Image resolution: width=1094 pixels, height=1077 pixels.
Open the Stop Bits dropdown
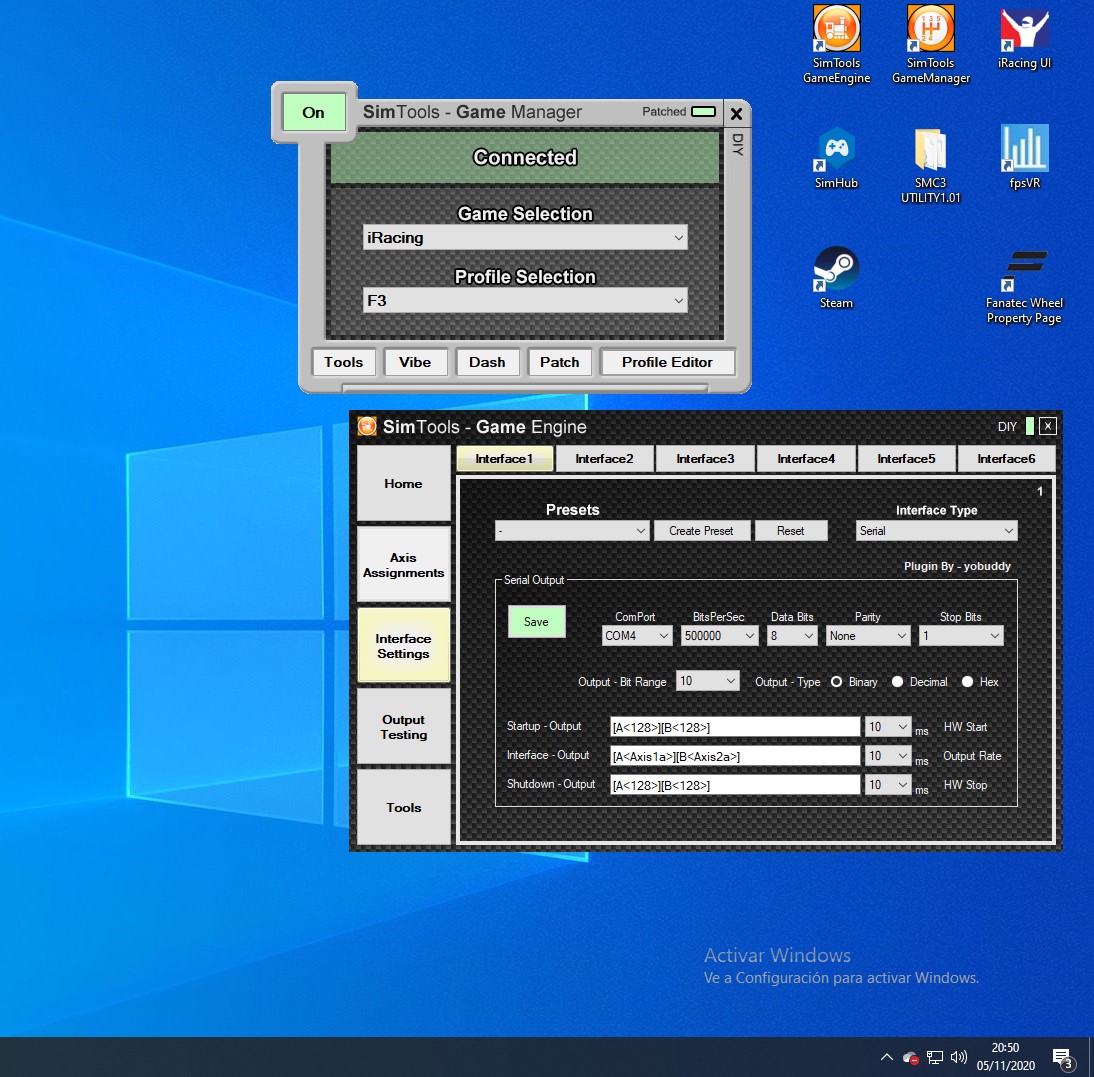point(961,635)
